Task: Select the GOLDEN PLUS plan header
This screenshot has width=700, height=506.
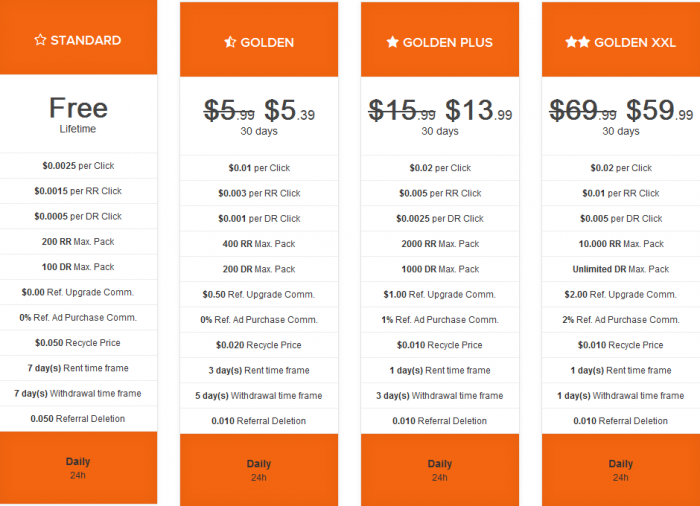Action: coord(440,39)
